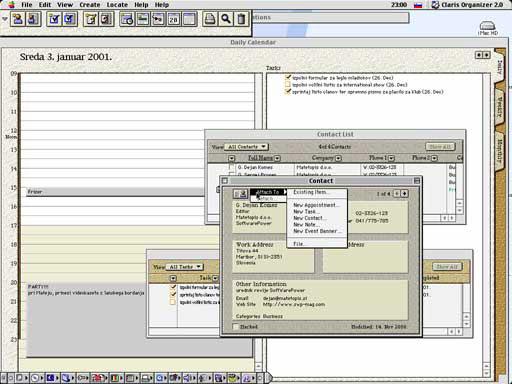Open the All Contacts view dropdown
The height and width of the screenshot is (384, 512).
click(246, 147)
